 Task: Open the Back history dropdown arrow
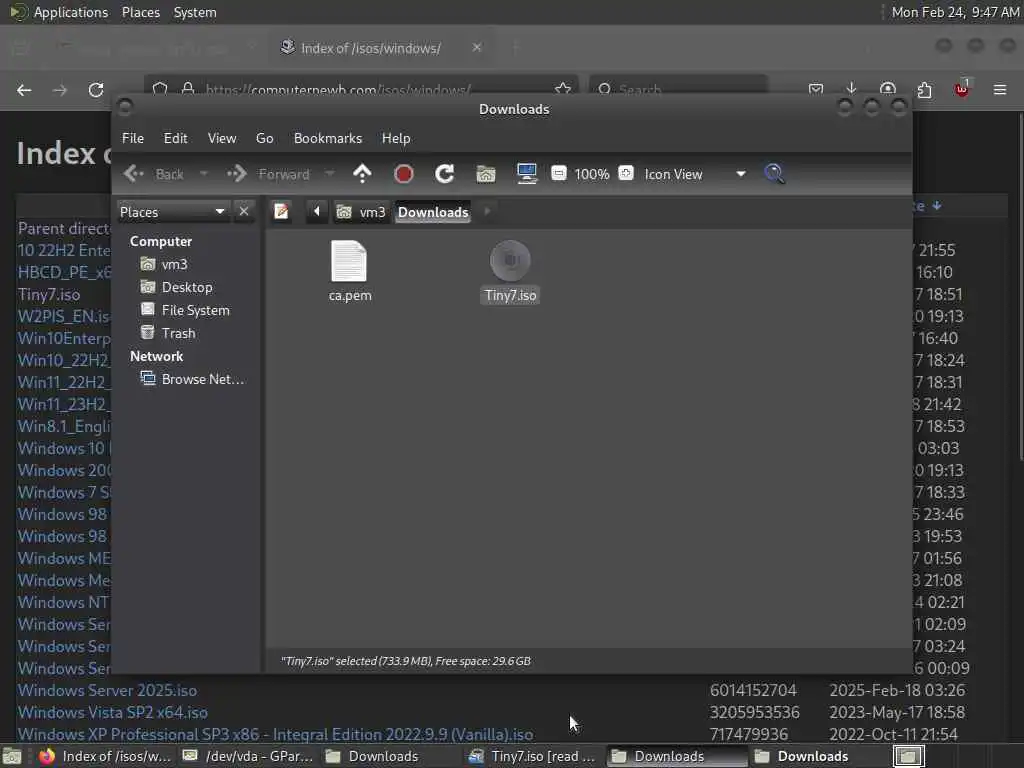tap(204, 174)
